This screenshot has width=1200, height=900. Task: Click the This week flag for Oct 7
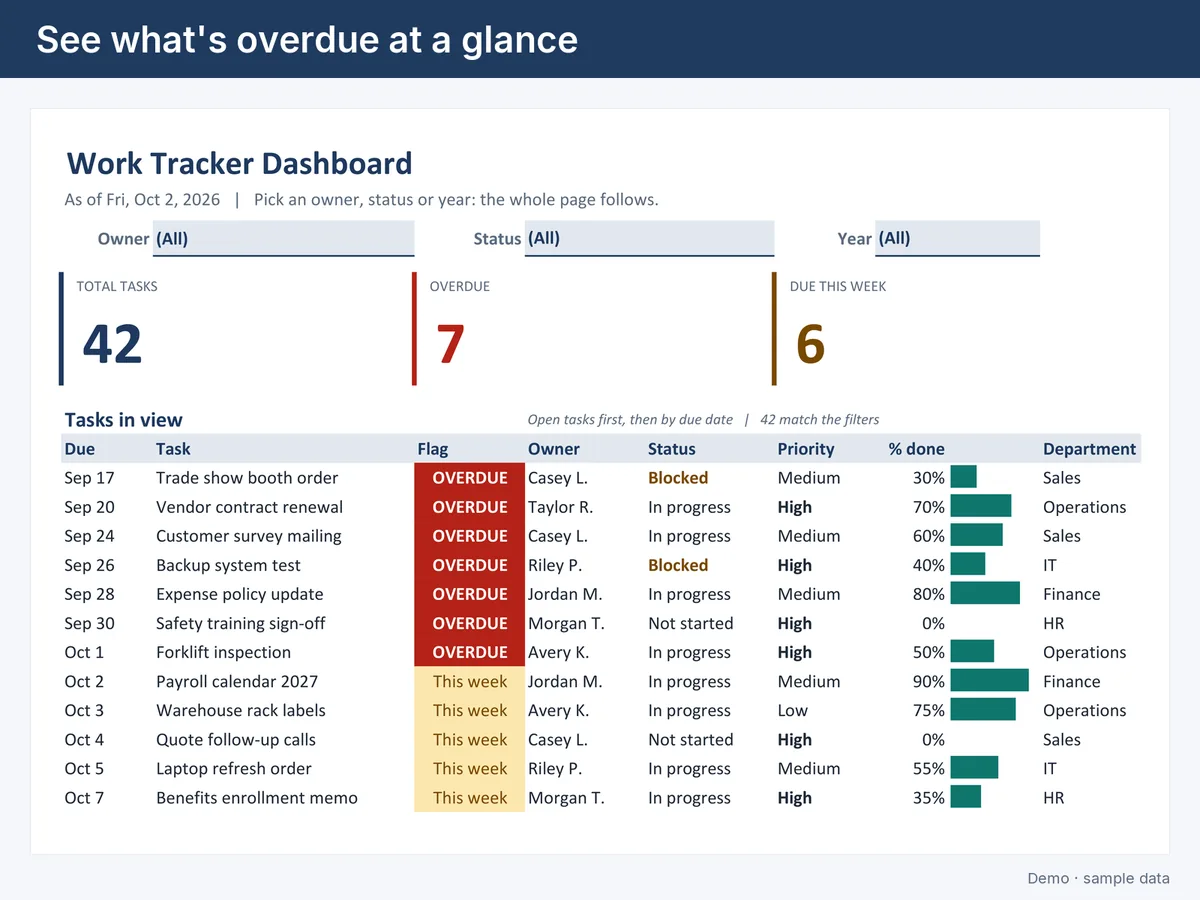(x=470, y=798)
